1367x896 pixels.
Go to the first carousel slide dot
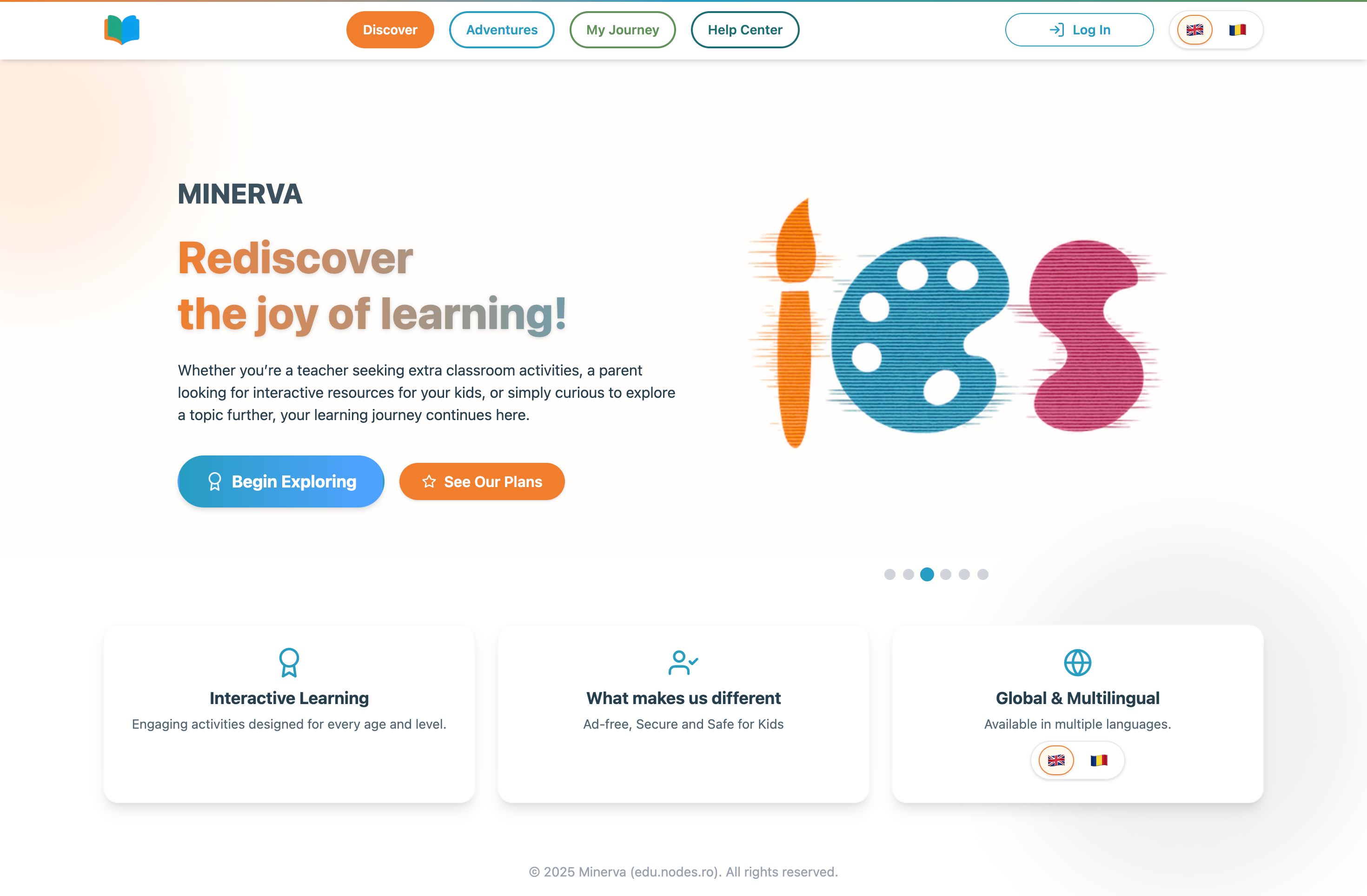click(x=889, y=574)
